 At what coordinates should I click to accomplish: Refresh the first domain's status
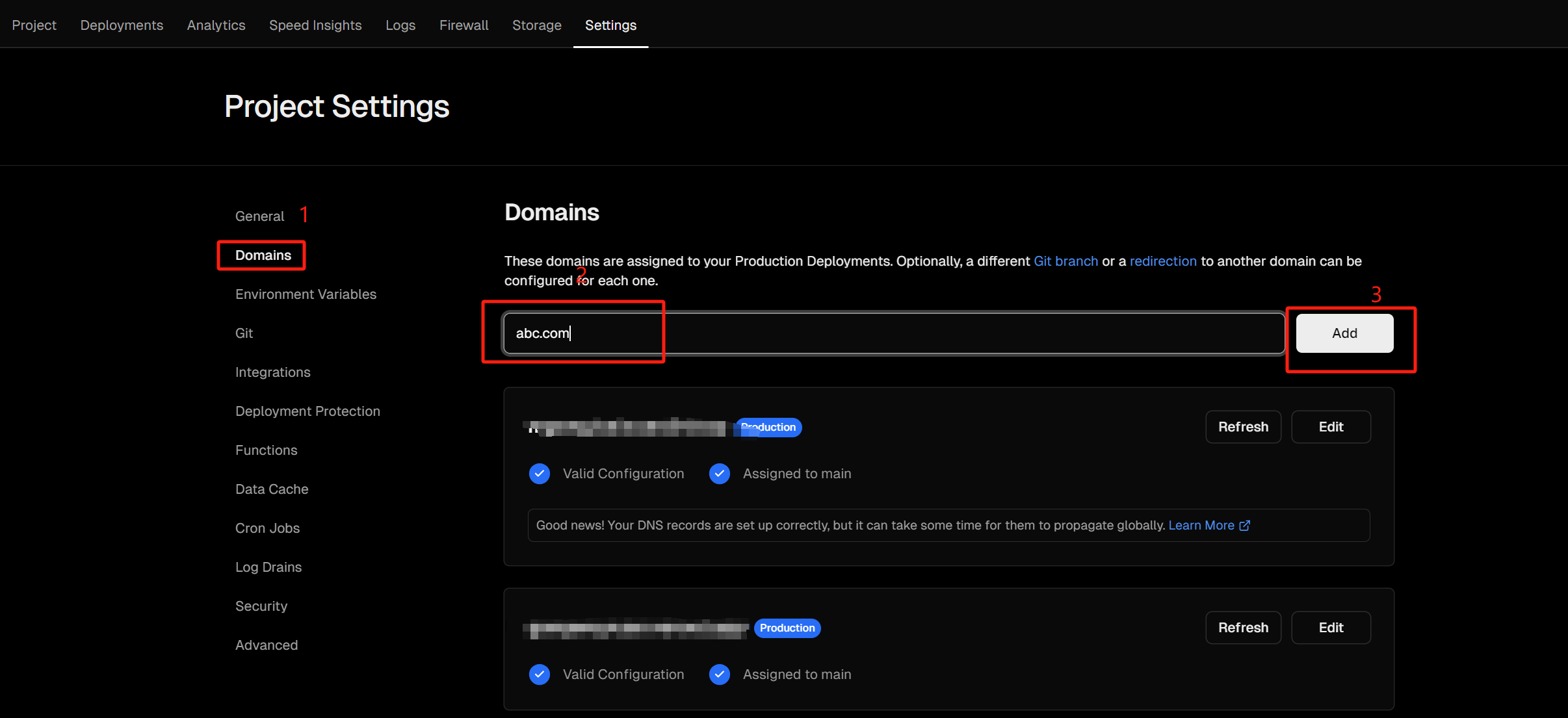coord(1243,427)
